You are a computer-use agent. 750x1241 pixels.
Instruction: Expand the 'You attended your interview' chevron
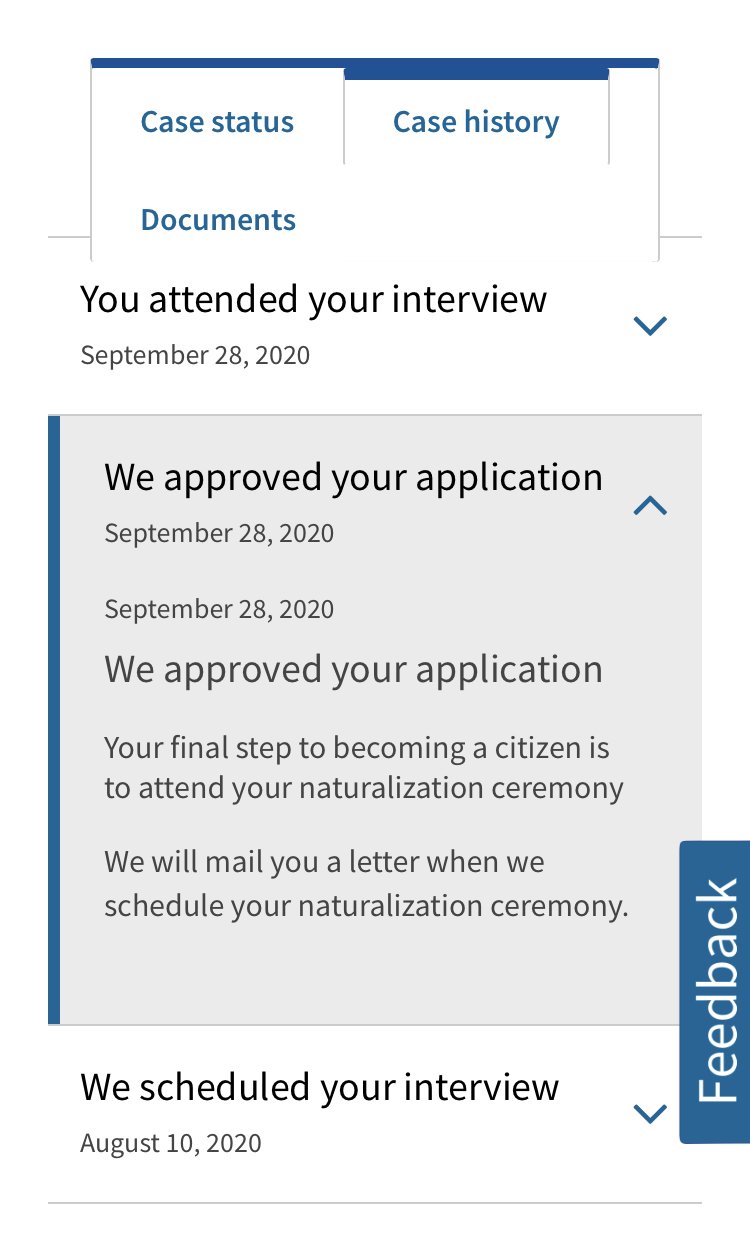click(x=650, y=325)
